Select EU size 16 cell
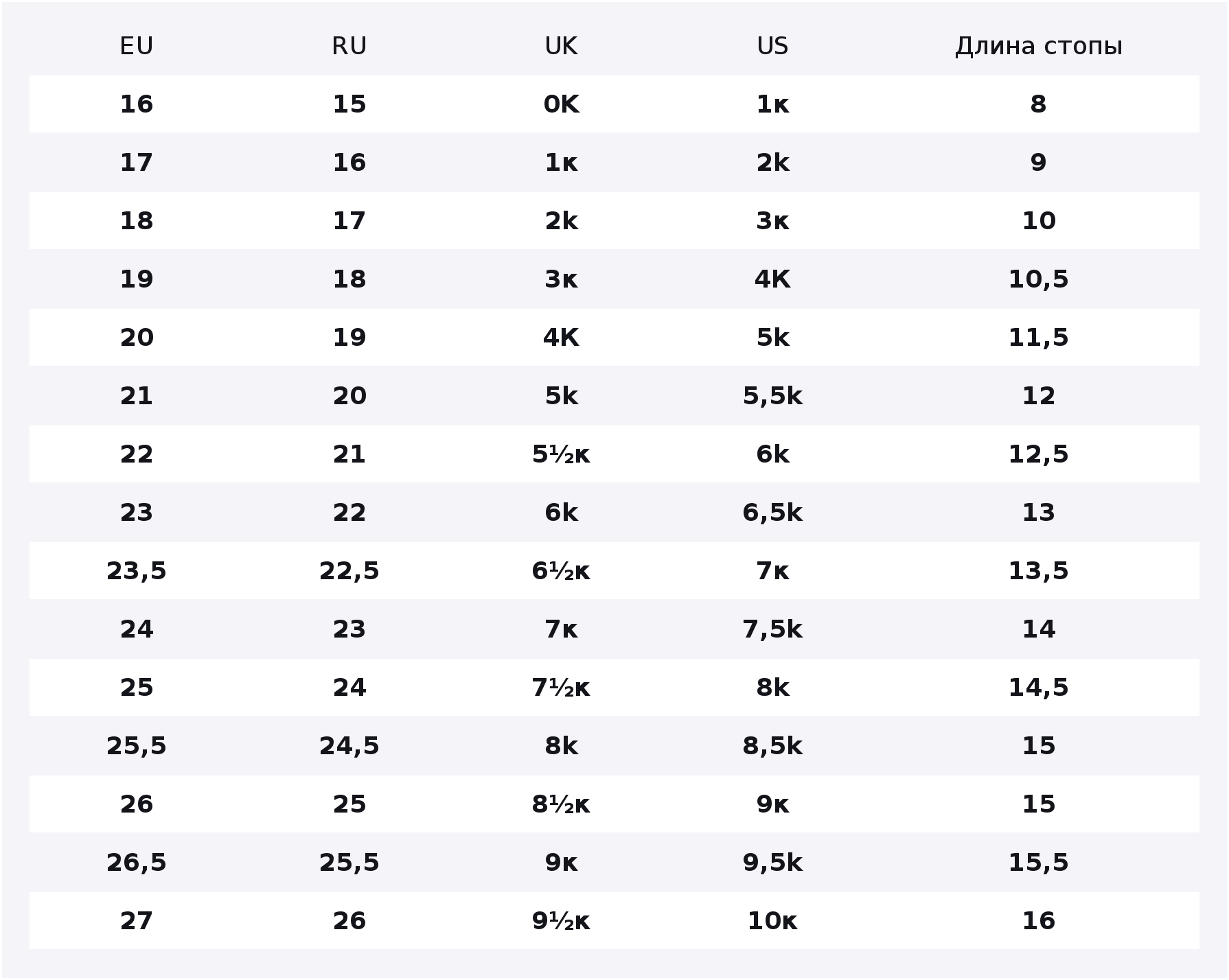1229x980 pixels. (x=136, y=104)
